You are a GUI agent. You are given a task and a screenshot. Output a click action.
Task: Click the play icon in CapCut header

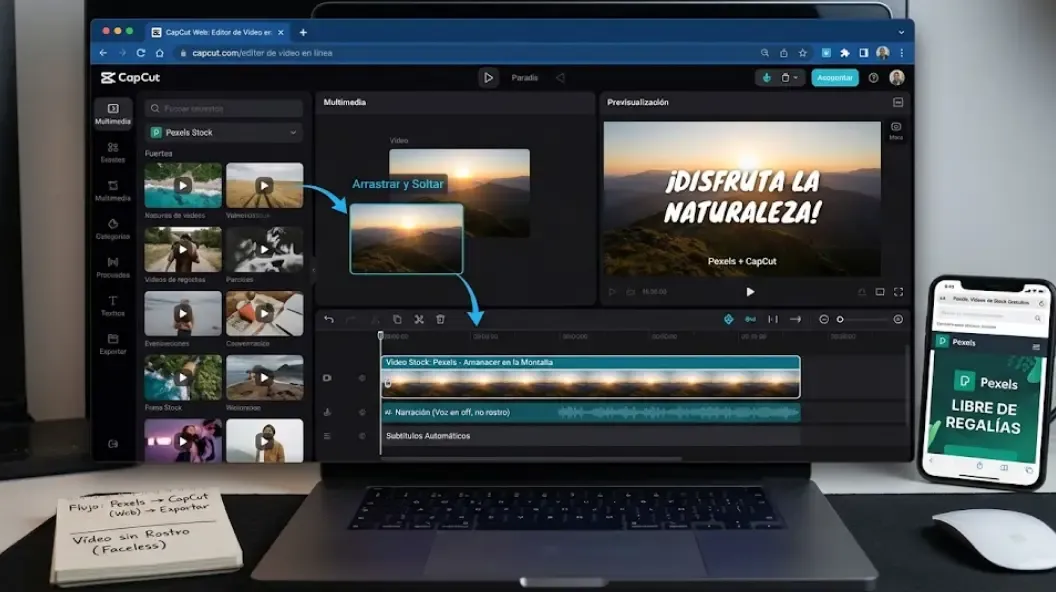click(488, 77)
